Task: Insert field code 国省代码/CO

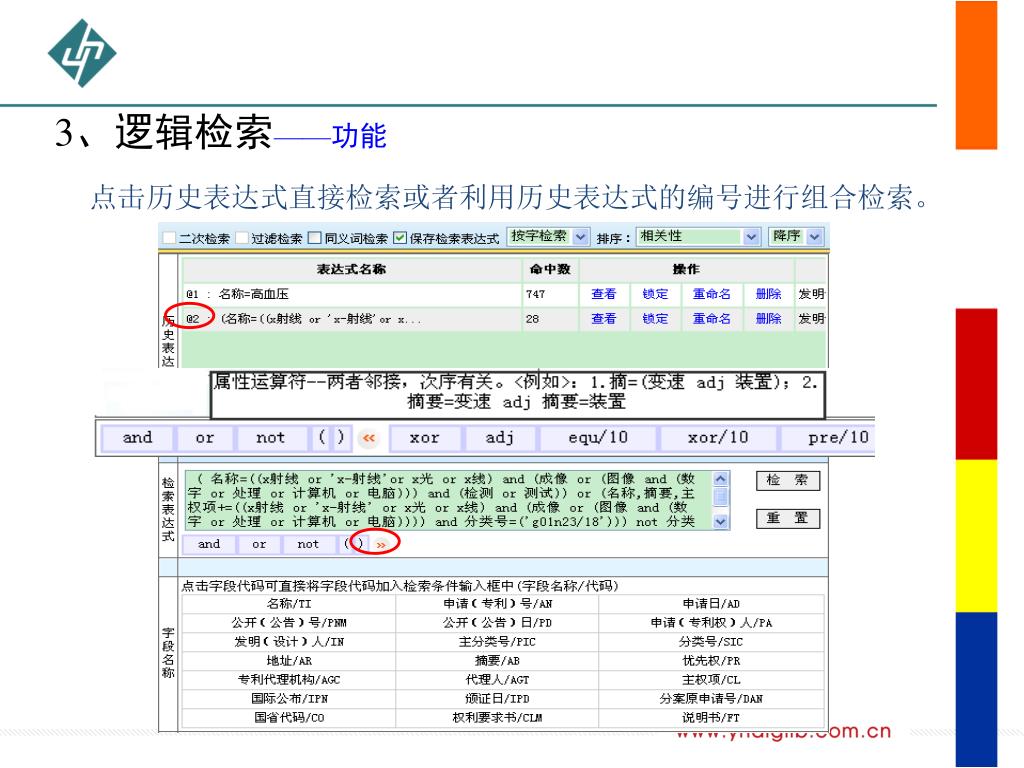Action: point(289,718)
